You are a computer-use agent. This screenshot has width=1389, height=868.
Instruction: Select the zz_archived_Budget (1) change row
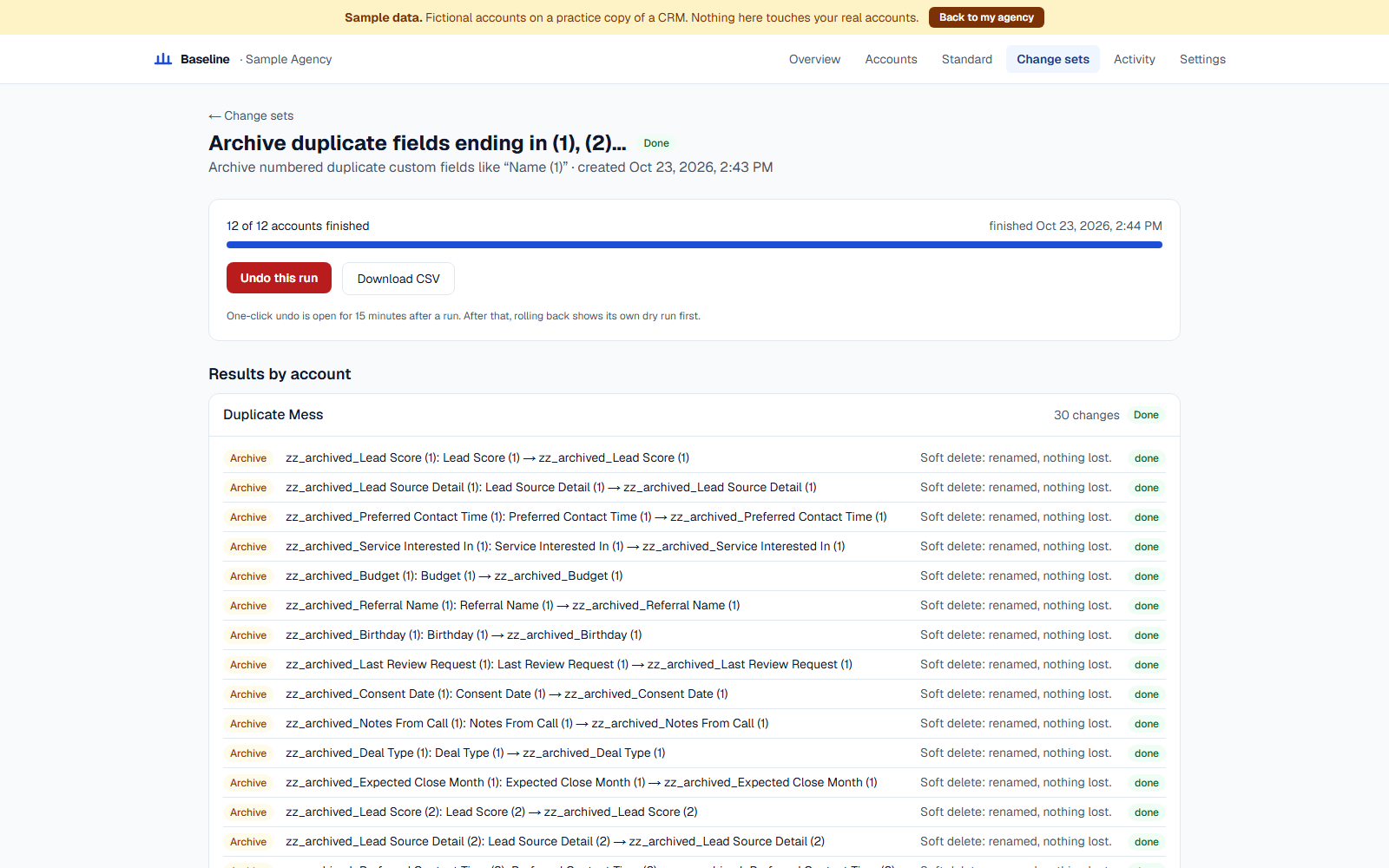[x=694, y=576]
